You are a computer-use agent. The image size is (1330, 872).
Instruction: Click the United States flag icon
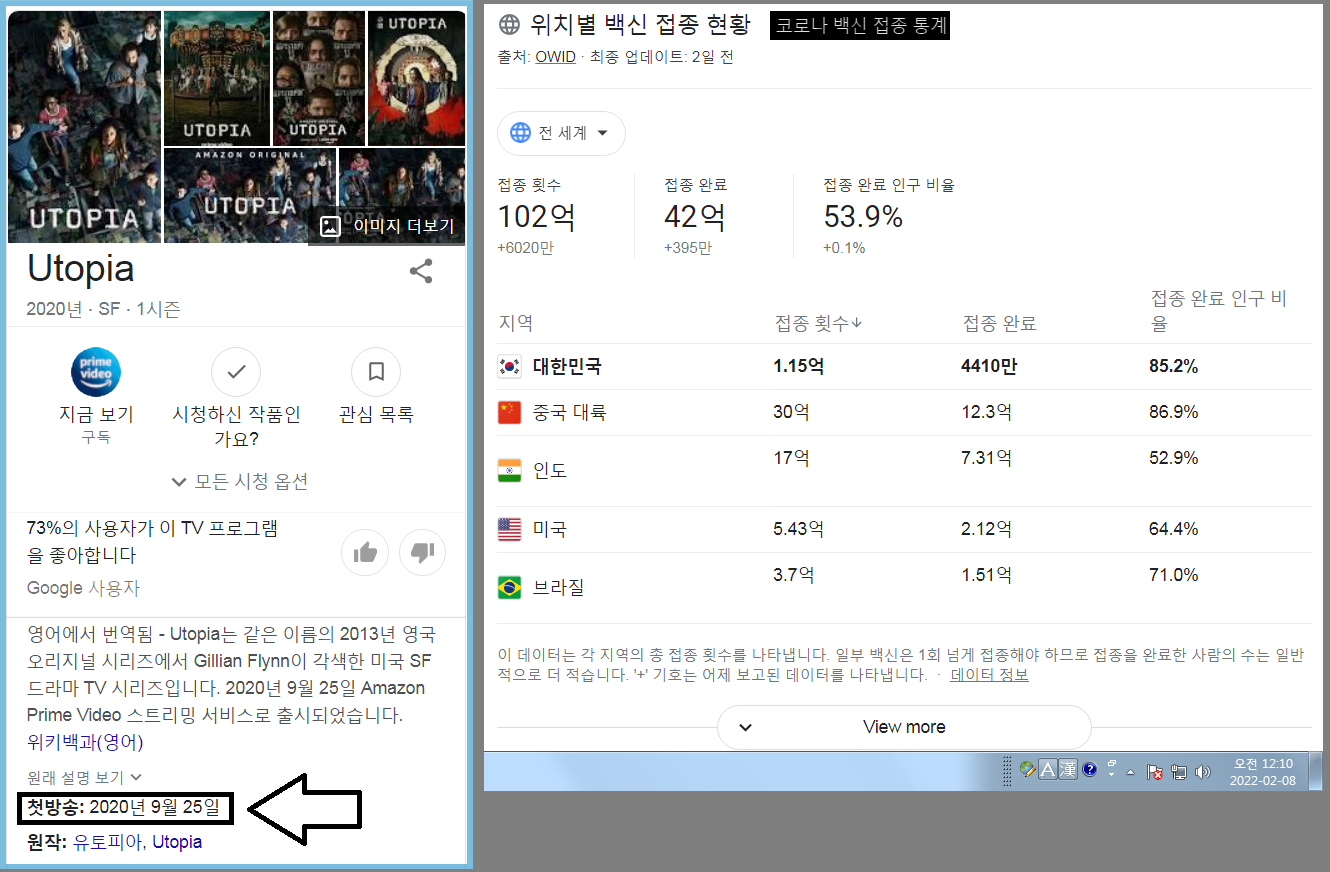tap(509, 529)
